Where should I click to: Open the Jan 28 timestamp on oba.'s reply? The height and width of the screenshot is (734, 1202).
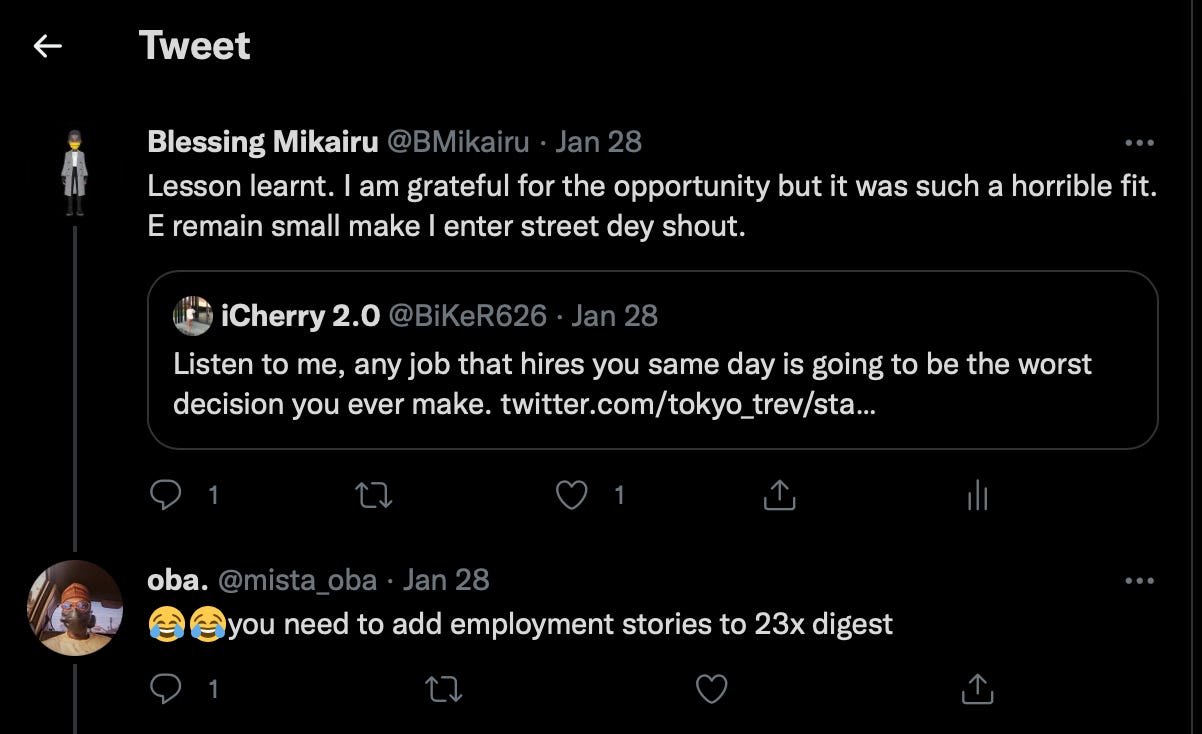pyautogui.click(x=446, y=580)
